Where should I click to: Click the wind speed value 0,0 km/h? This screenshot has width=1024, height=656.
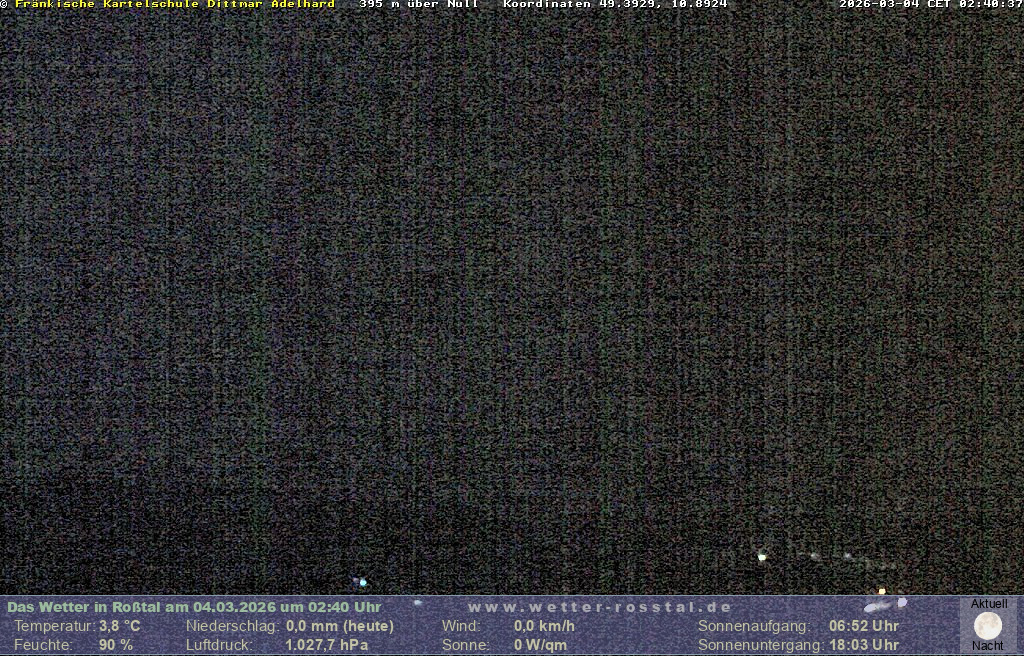(x=544, y=626)
